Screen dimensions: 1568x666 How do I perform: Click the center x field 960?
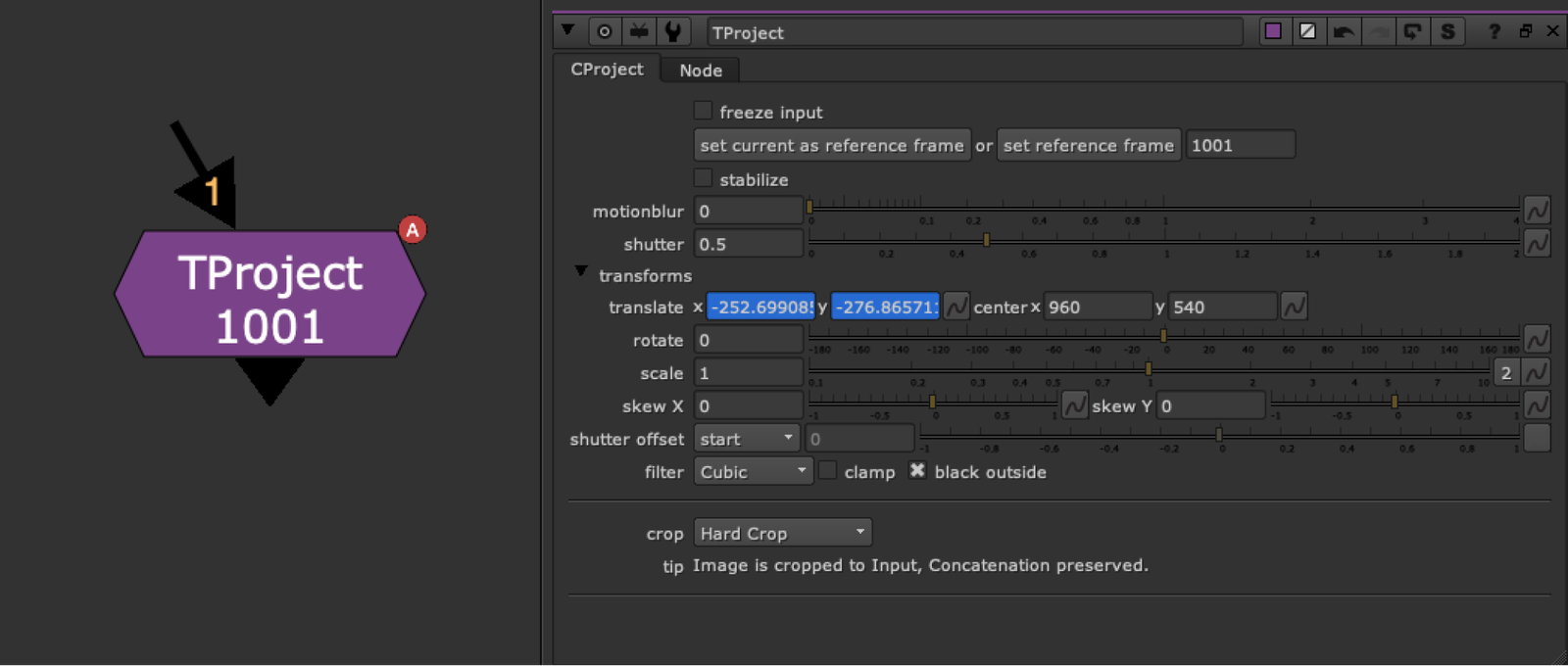click(1098, 307)
